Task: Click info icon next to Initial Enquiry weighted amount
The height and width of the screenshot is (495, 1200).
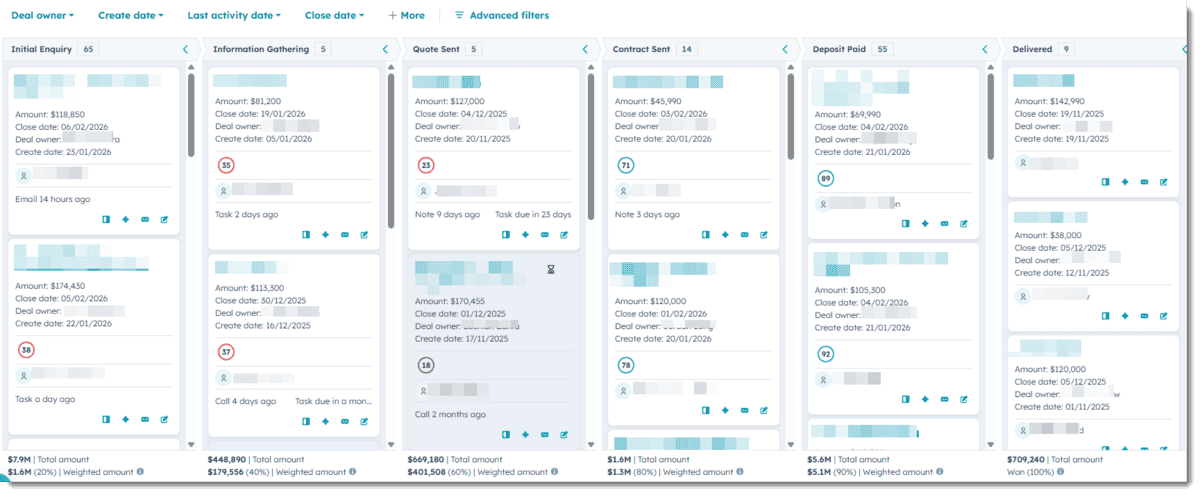Action: click(140, 471)
